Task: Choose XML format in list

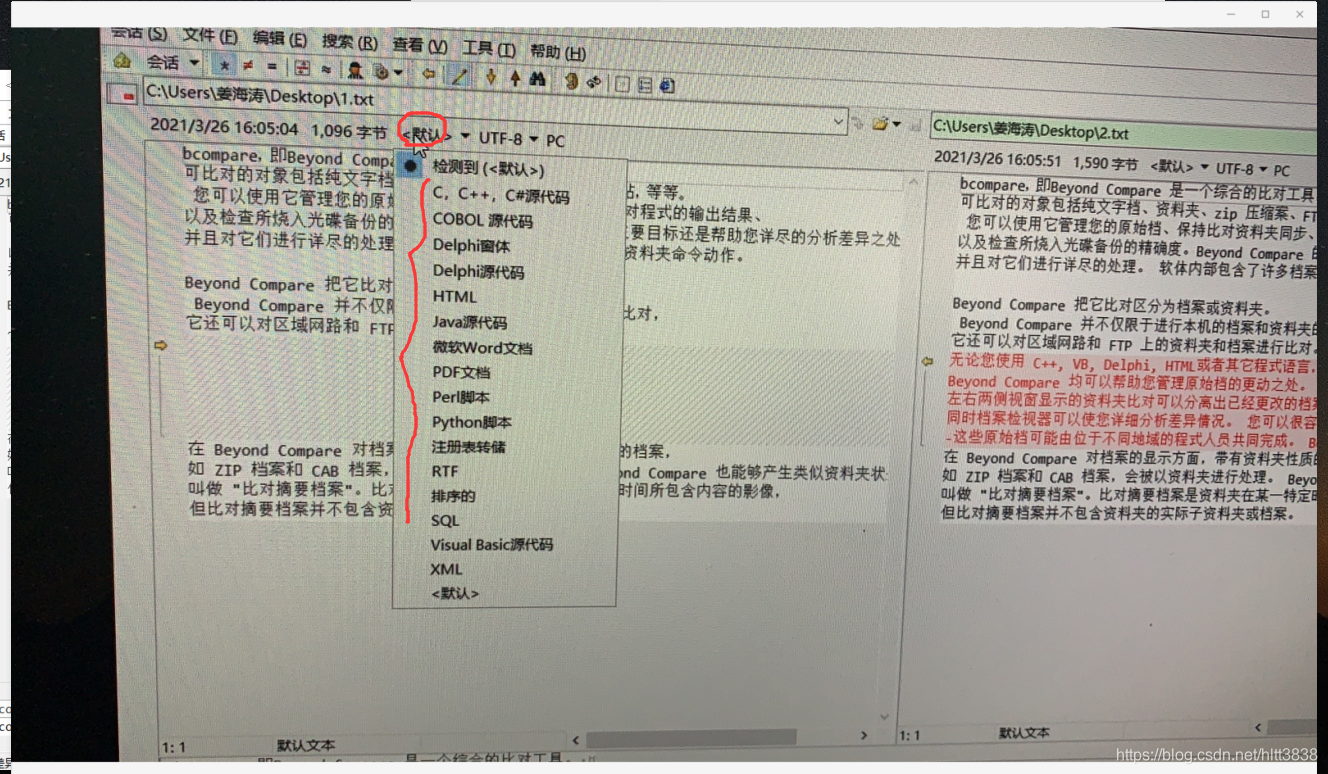Action: click(x=446, y=569)
